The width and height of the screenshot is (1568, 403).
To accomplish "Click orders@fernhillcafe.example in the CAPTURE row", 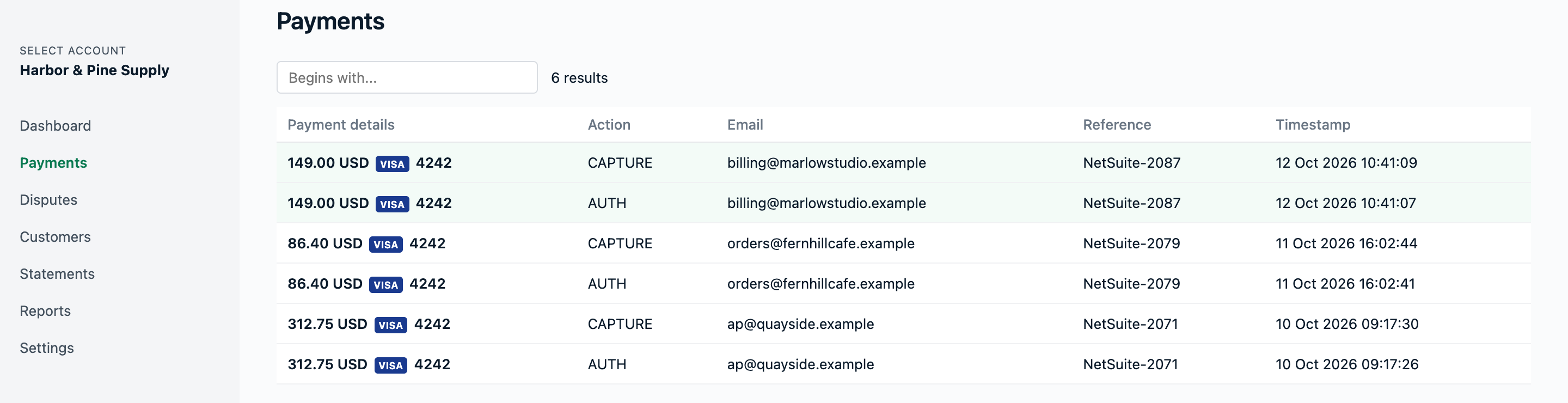I will pyautogui.click(x=820, y=243).
